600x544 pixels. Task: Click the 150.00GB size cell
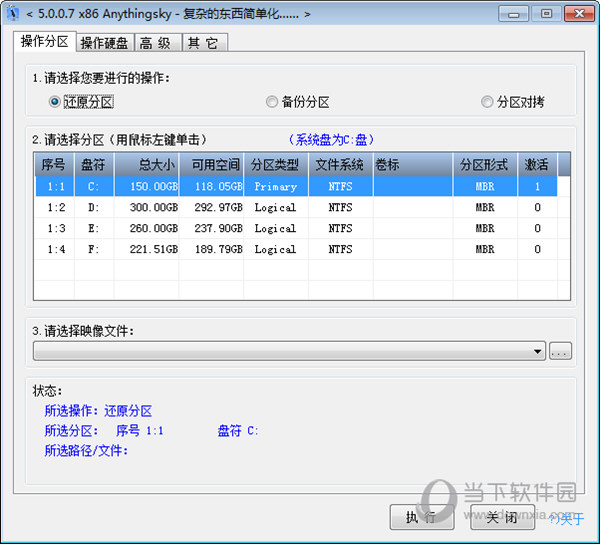(147, 187)
